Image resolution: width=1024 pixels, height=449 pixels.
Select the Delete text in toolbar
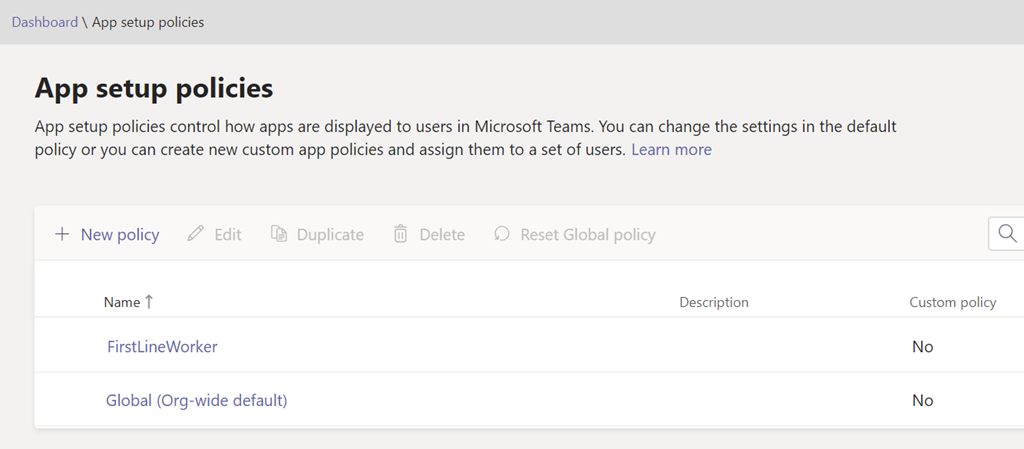coord(442,235)
